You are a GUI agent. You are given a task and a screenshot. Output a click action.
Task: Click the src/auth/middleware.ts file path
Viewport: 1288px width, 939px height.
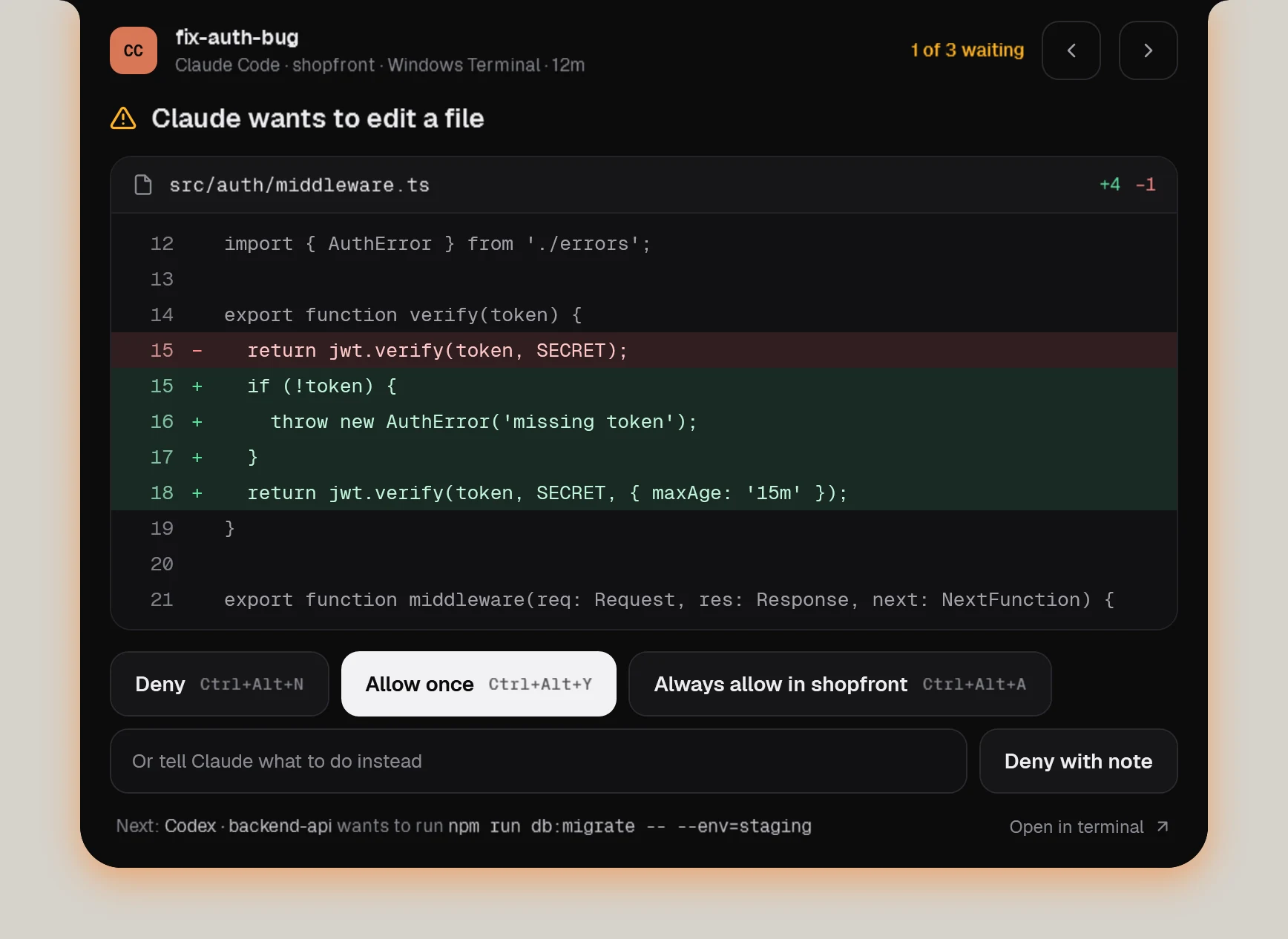click(x=299, y=185)
